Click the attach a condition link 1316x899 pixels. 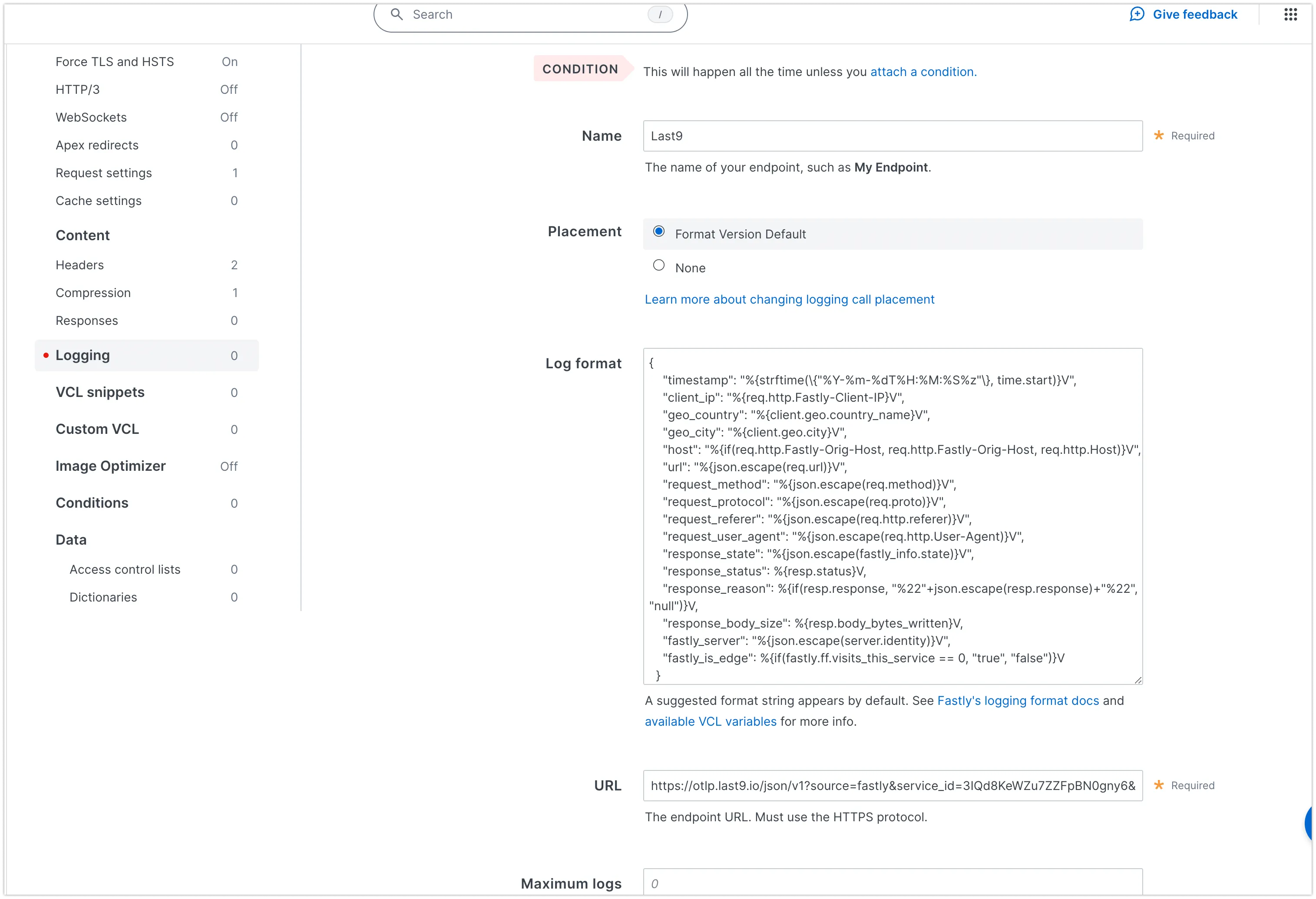click(x=923, y=72)
